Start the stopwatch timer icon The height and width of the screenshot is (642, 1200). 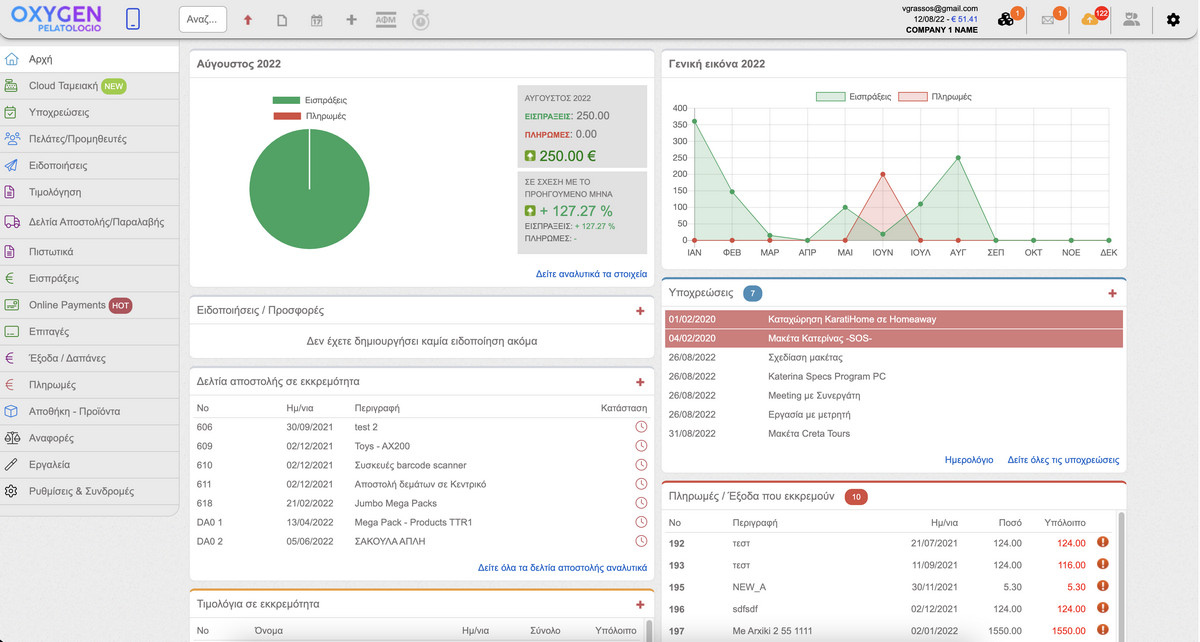point(421,20)
